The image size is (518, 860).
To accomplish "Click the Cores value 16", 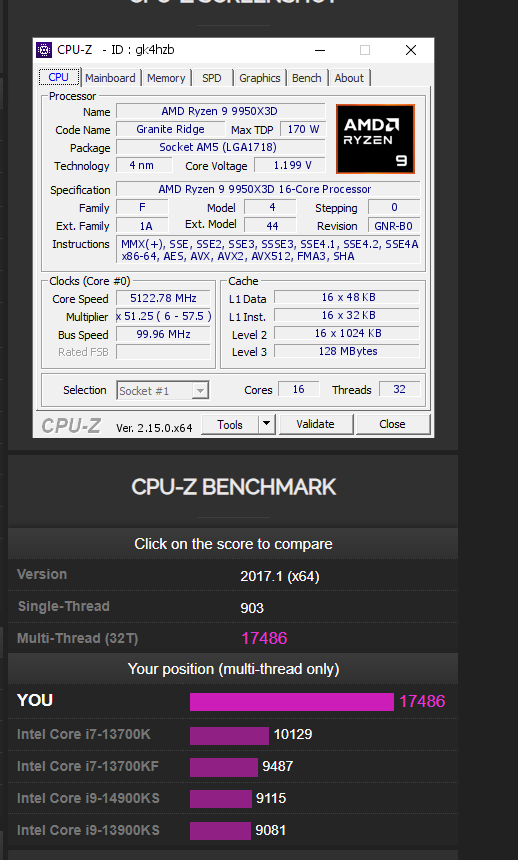I will [x=299, y=389].
